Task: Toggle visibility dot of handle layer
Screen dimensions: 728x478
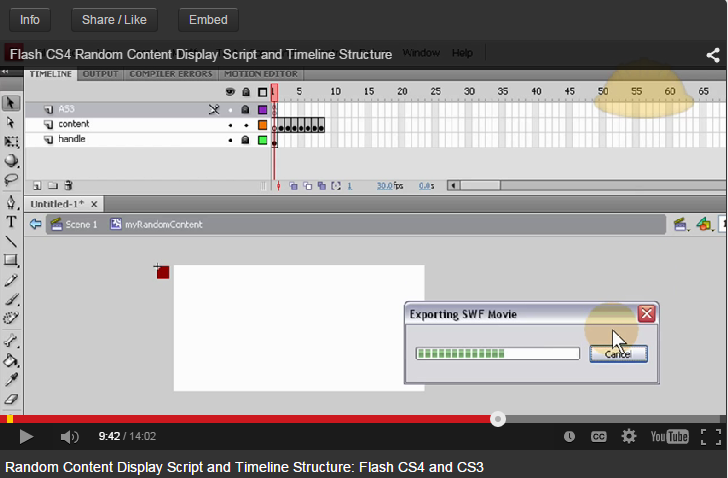Action: coord(230,140)
